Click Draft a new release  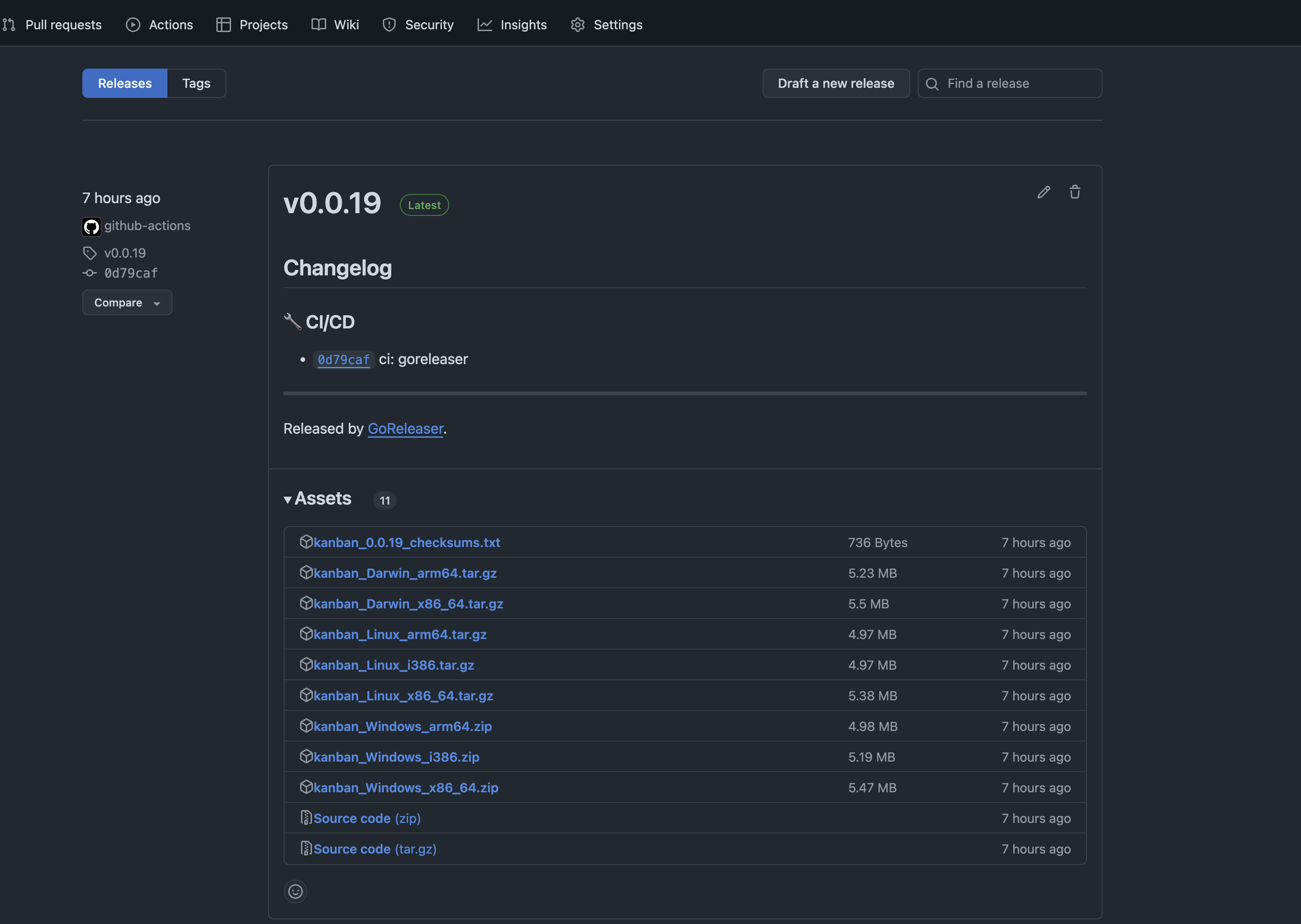coord(836,83)
